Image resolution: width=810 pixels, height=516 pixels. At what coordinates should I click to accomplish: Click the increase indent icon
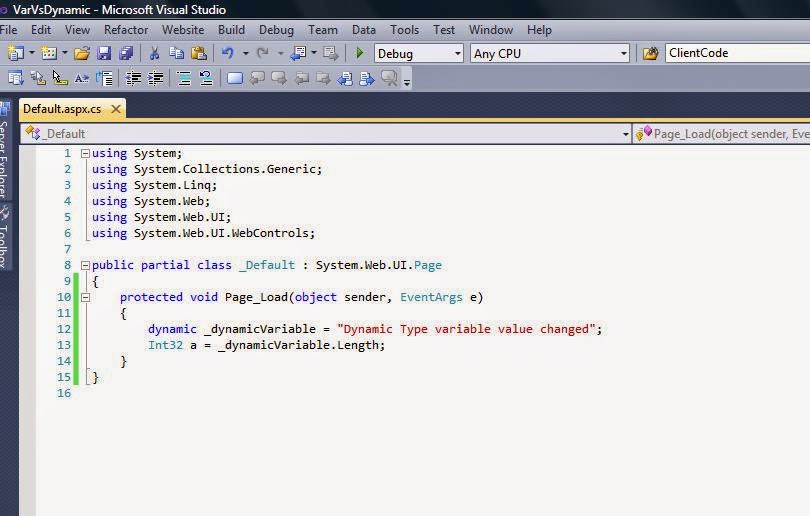pyautogui.click(x=155, y=79)
